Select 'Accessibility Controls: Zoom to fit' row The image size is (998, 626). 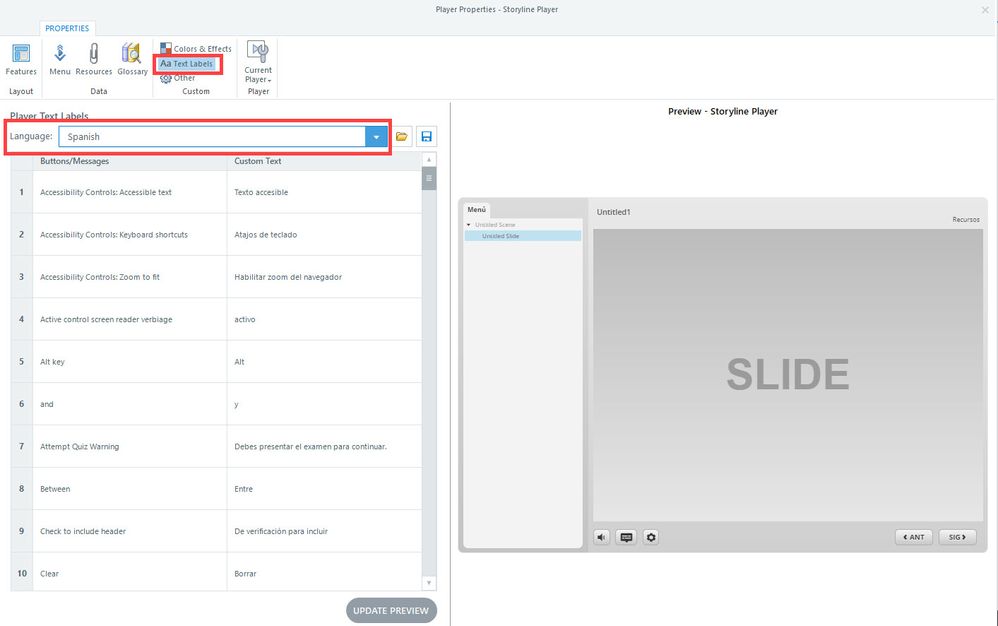[130, 277]
